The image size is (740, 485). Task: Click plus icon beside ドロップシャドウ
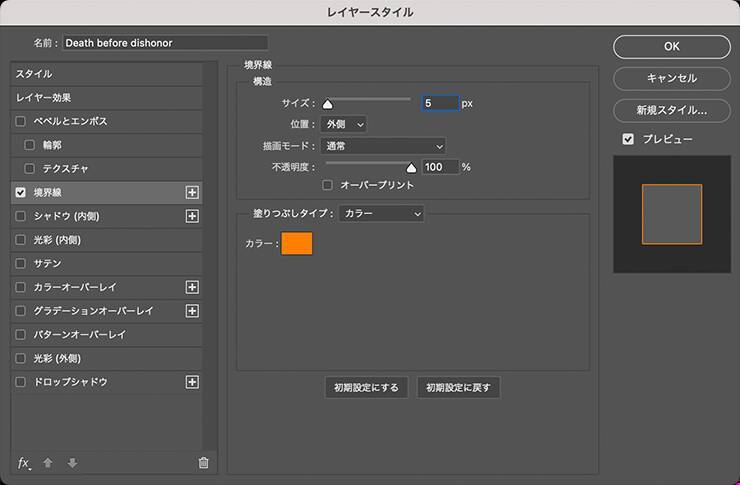193,382
